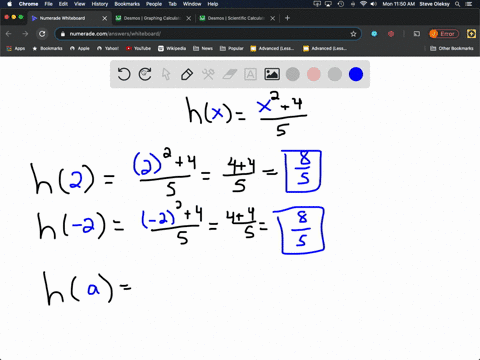Open the Window menu
This screenshot has height=360, width=480.
192,4
